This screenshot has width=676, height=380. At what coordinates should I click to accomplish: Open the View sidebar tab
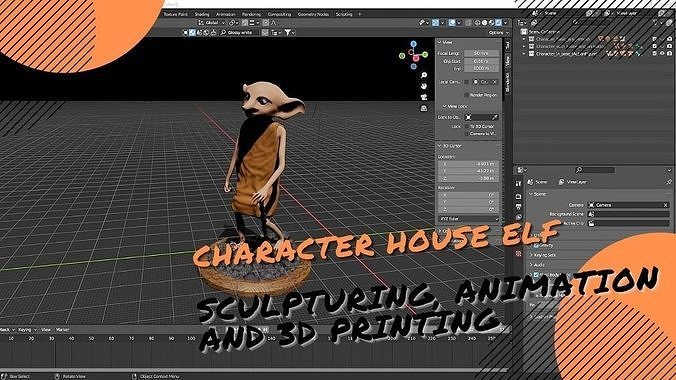click(507, 61)
